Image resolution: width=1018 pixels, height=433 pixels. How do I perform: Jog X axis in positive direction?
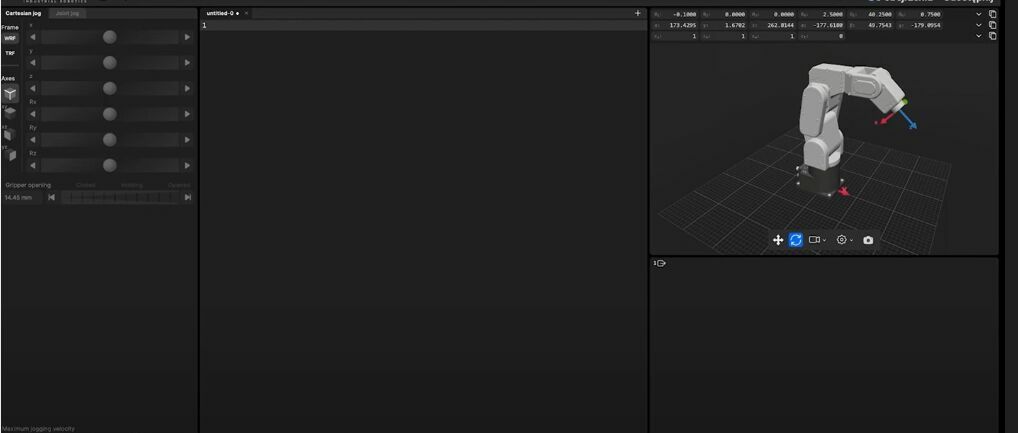pyautogui.click(x=187, y=37)
